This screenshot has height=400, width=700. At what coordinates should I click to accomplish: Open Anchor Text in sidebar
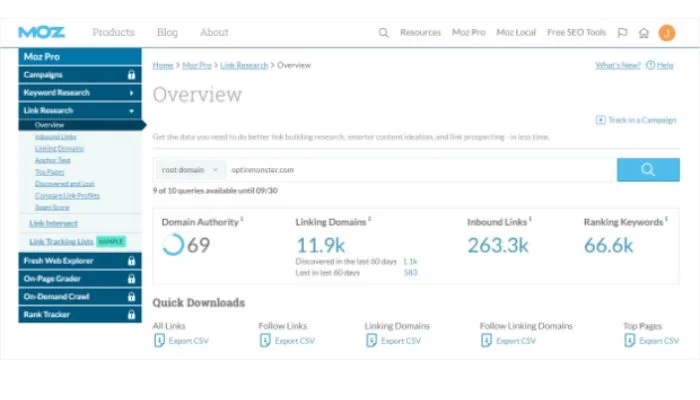click(53, 160)
